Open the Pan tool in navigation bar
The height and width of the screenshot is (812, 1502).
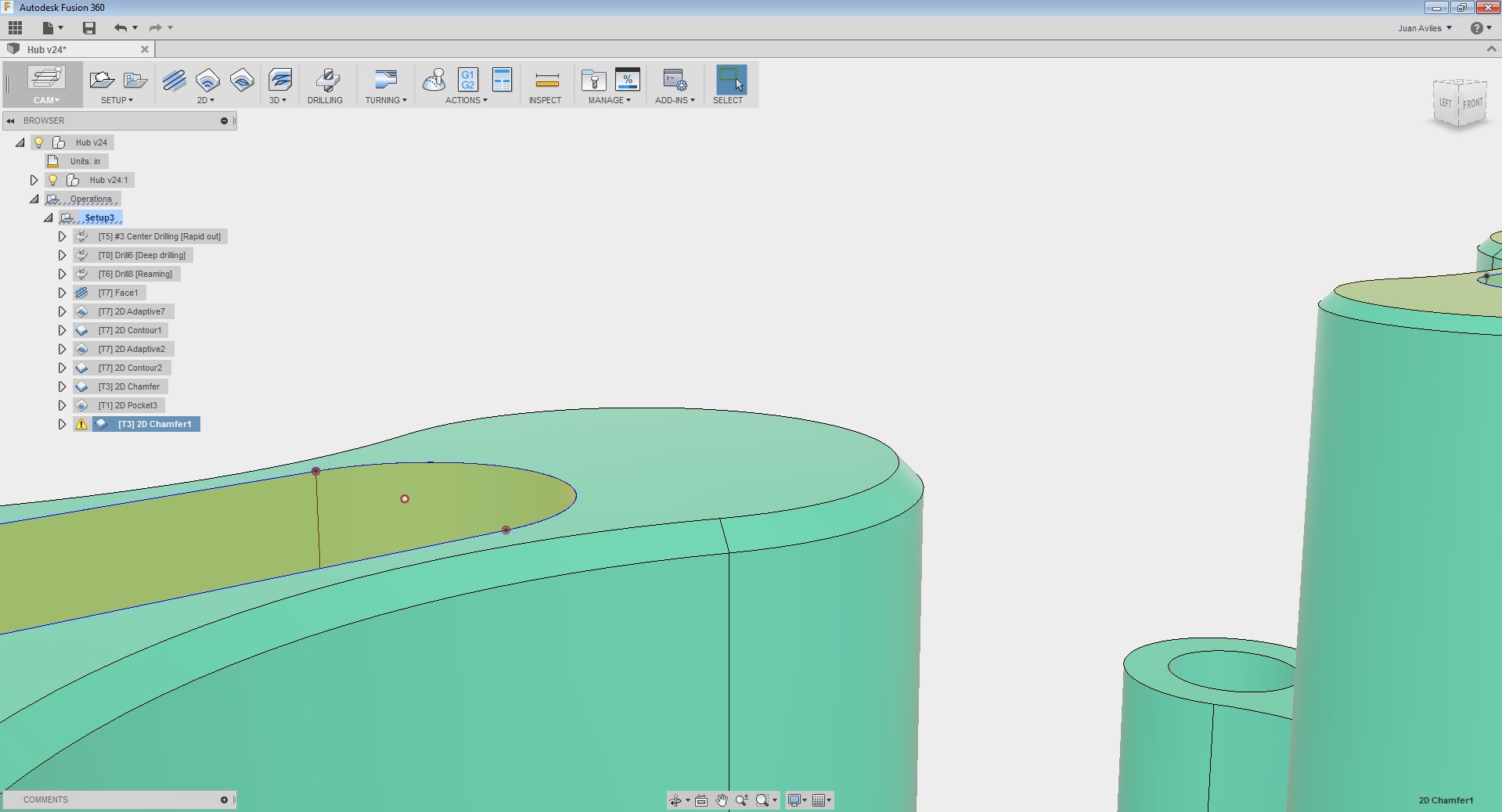point(720,800)
